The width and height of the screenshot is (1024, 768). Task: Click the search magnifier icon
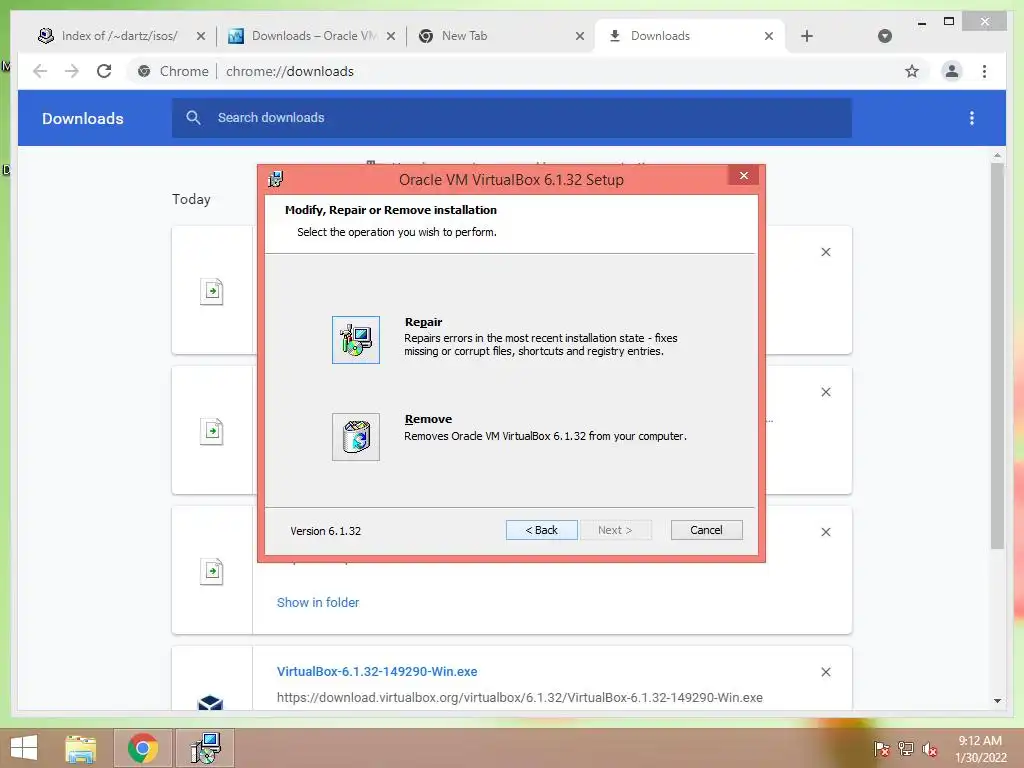pos(193,118)
